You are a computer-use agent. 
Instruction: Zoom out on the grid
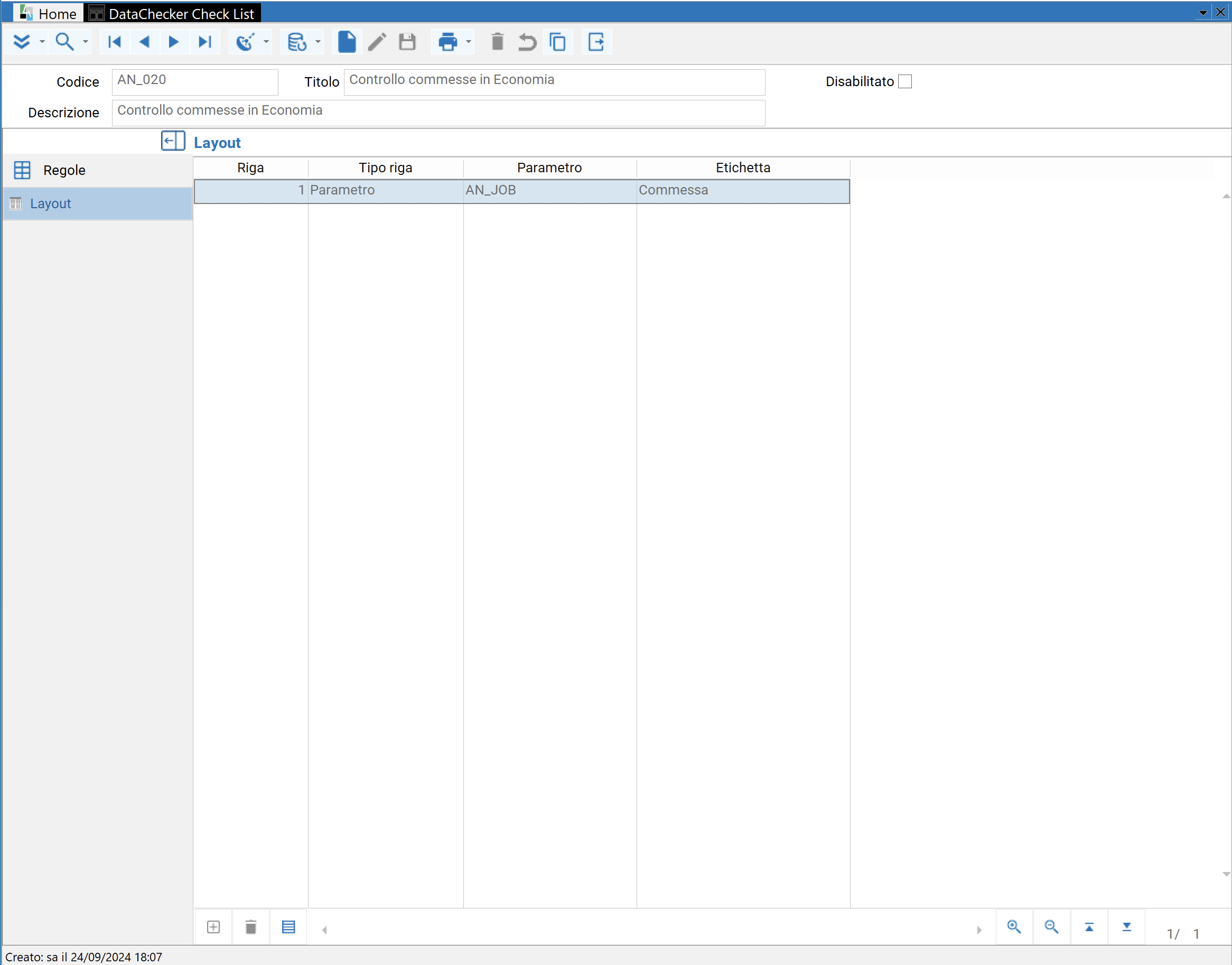1051,927
